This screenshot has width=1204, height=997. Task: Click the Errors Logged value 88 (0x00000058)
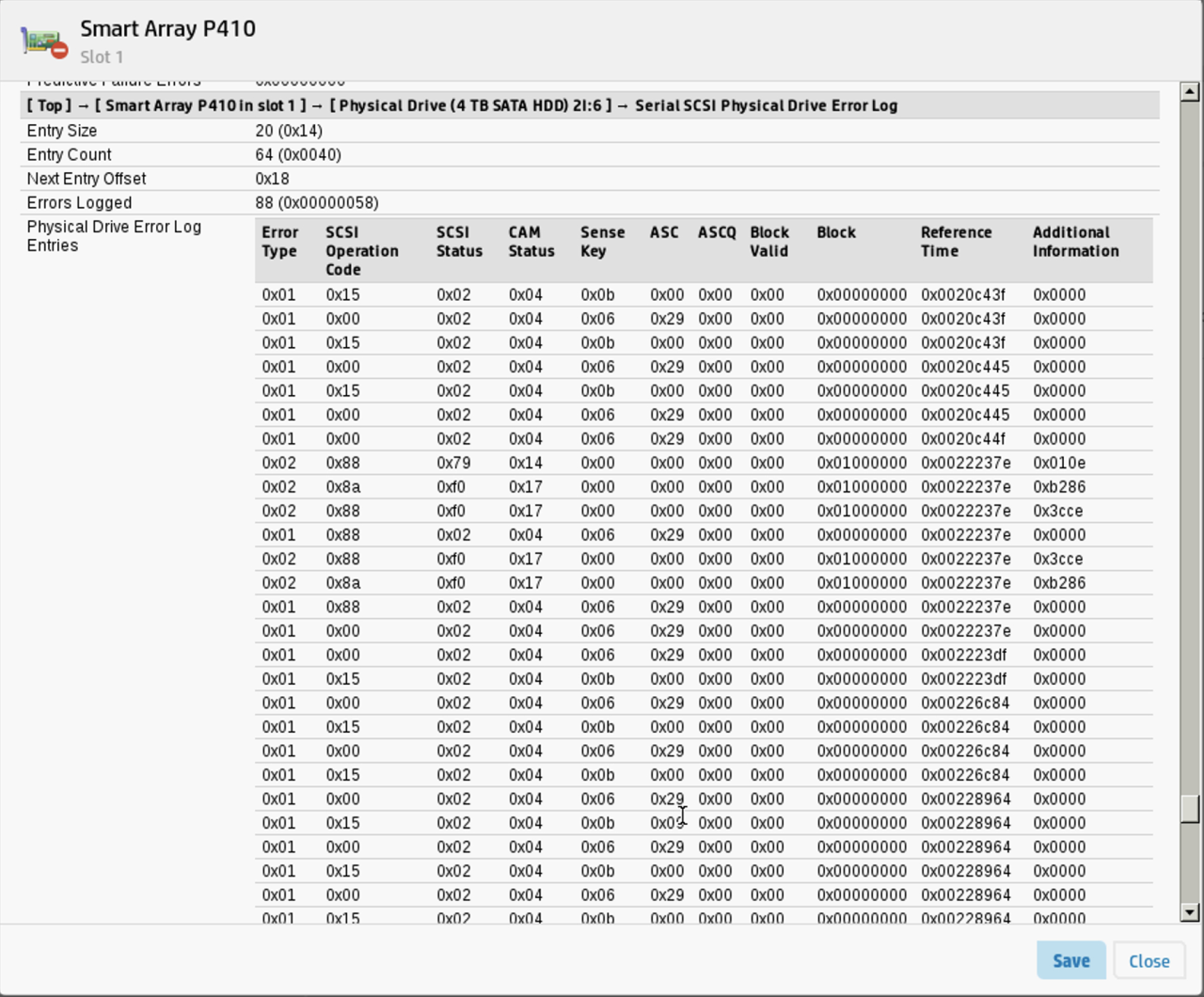(x=316, y=203)
